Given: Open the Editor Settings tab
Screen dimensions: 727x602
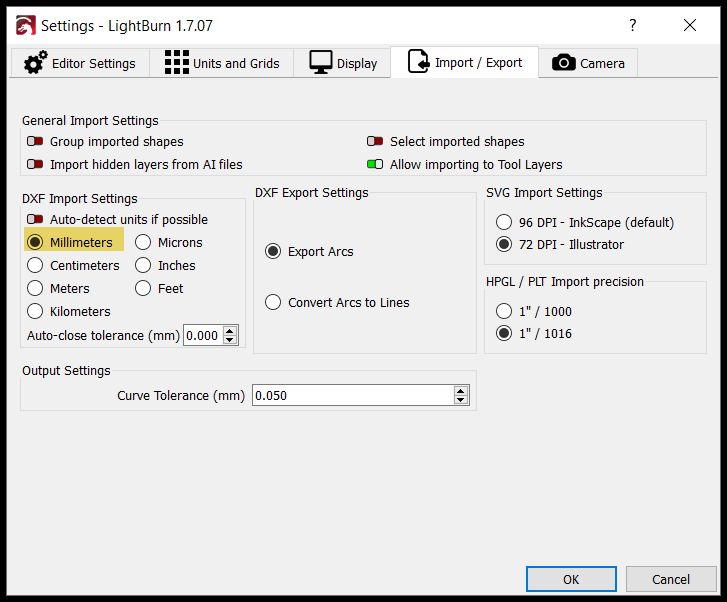Looking at the screenshot, I should tap(80, 63).
